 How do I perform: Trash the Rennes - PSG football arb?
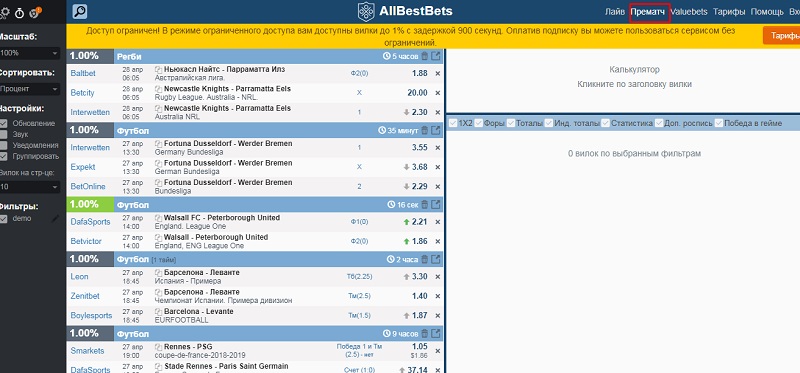(424, 334)
